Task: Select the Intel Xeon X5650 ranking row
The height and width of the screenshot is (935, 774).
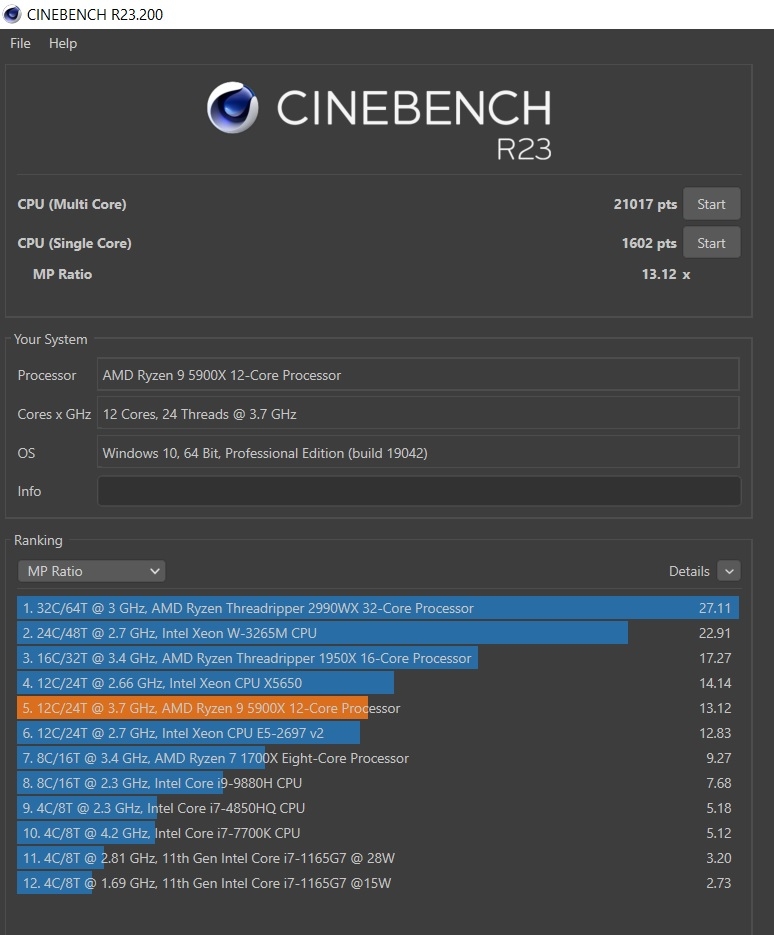Action: (378, 683)
